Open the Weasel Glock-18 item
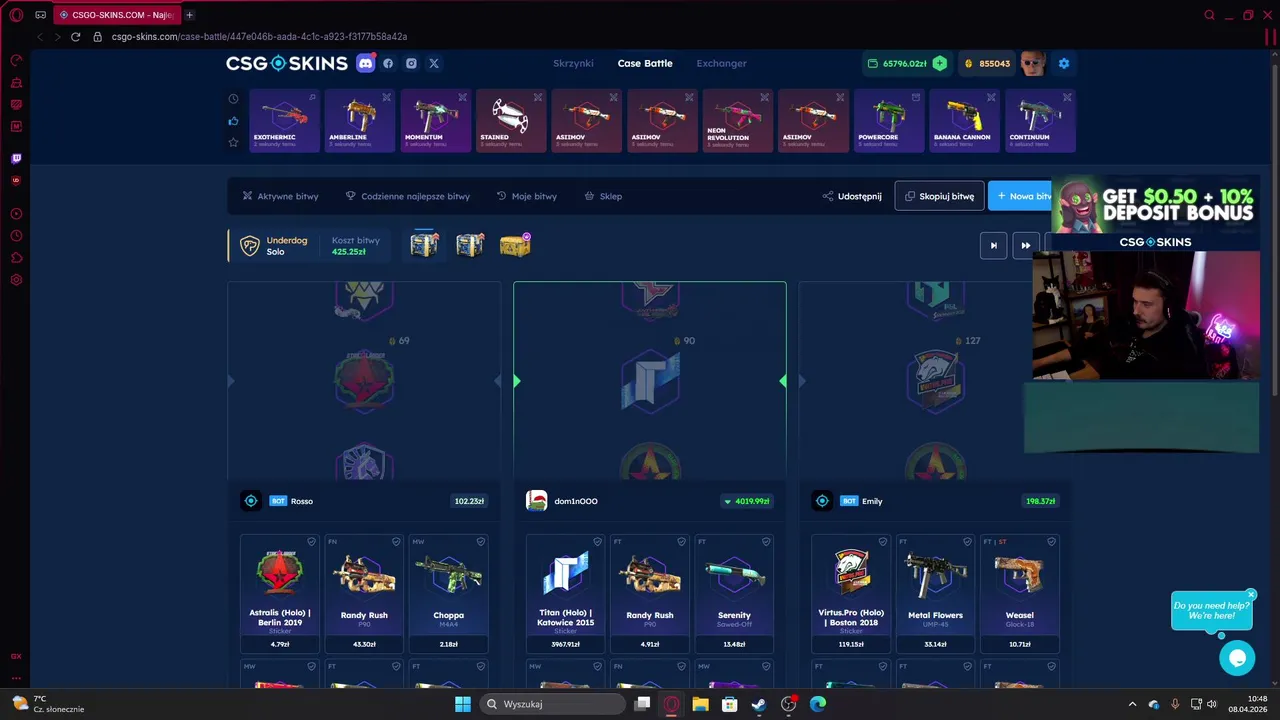1280x720 pixels. pyautogui.click(x=1020, y=593)
